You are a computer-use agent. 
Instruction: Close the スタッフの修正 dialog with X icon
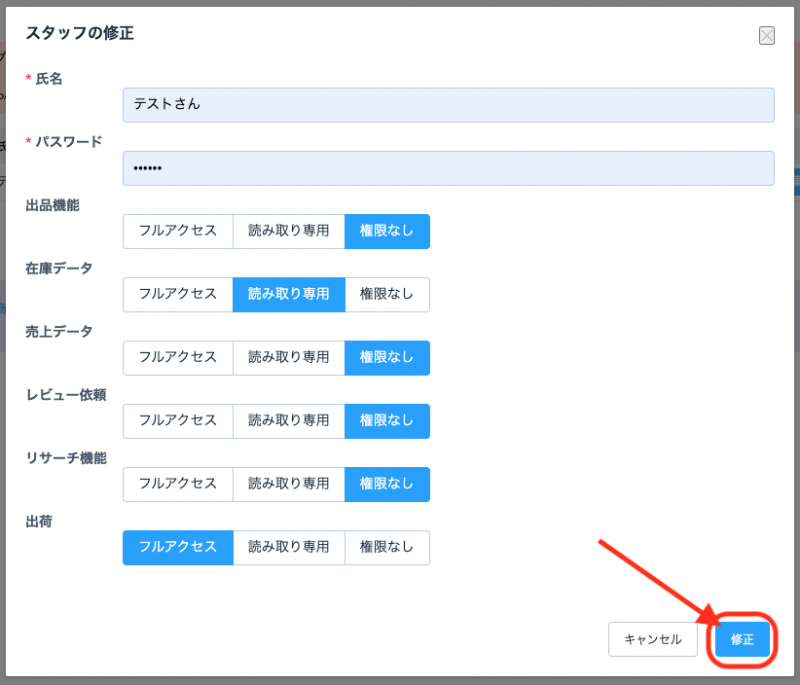click(x=766, y=36)
